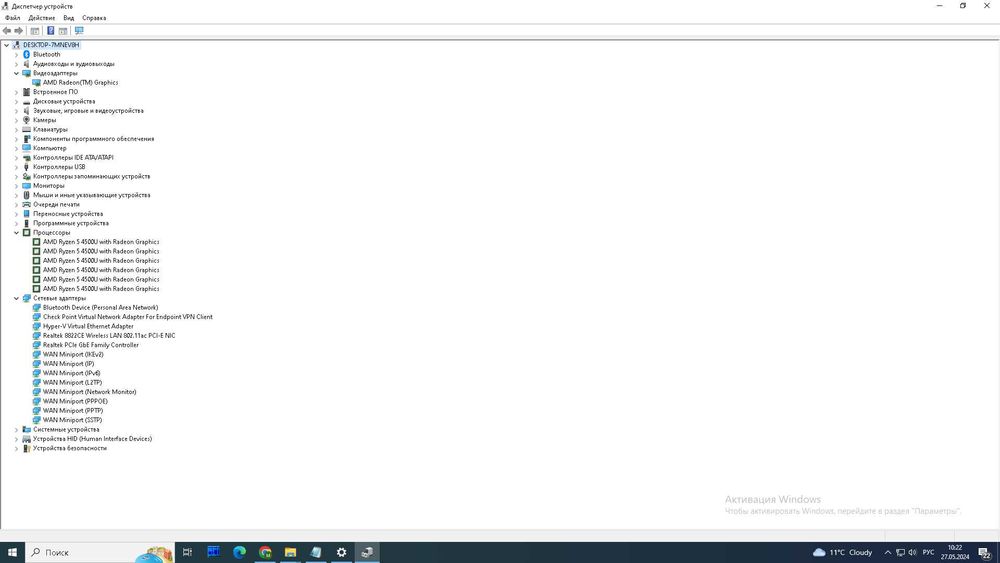Click the Bluetooth category icon

pyautogui.click(x=26, y=55)
